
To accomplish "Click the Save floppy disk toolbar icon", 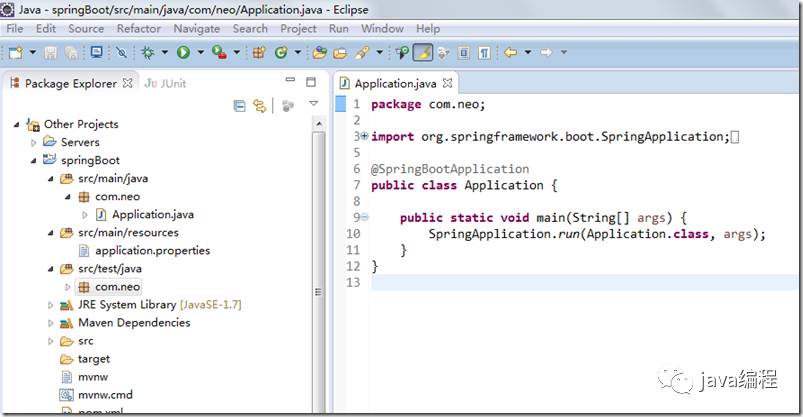I will point(50,52).
